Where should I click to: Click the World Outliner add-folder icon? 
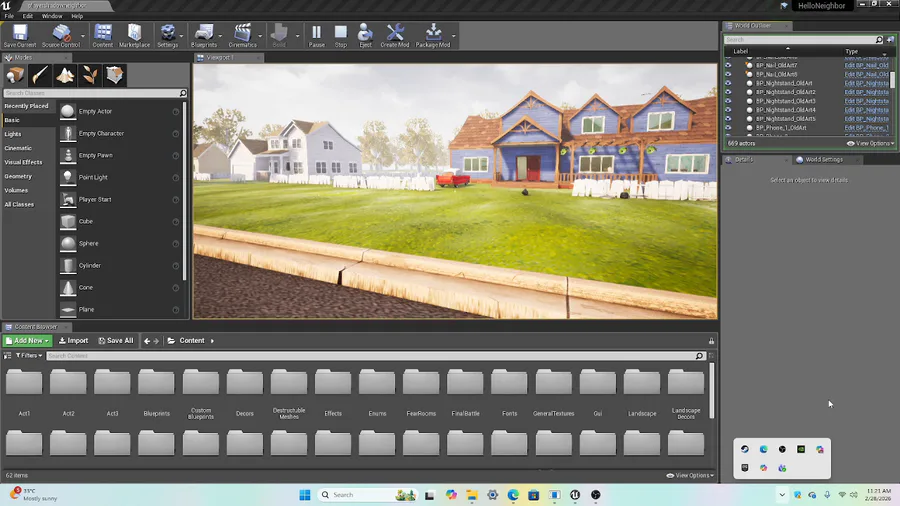(890, 40)
